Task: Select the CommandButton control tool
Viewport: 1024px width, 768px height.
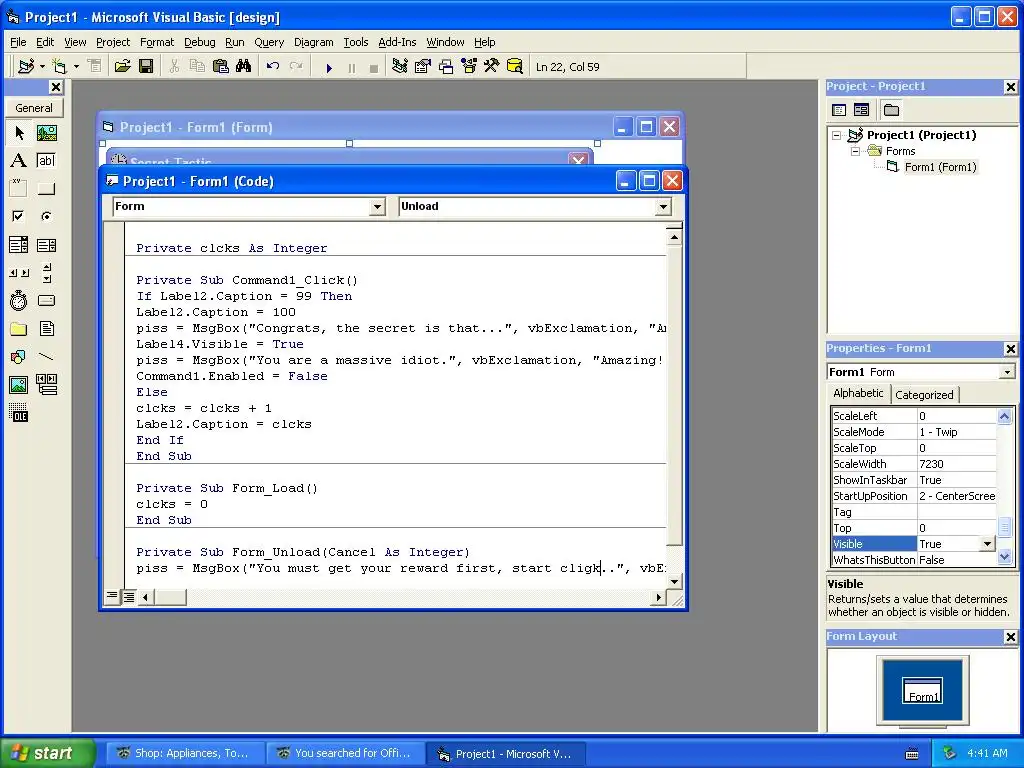Action: coord(46,189)
